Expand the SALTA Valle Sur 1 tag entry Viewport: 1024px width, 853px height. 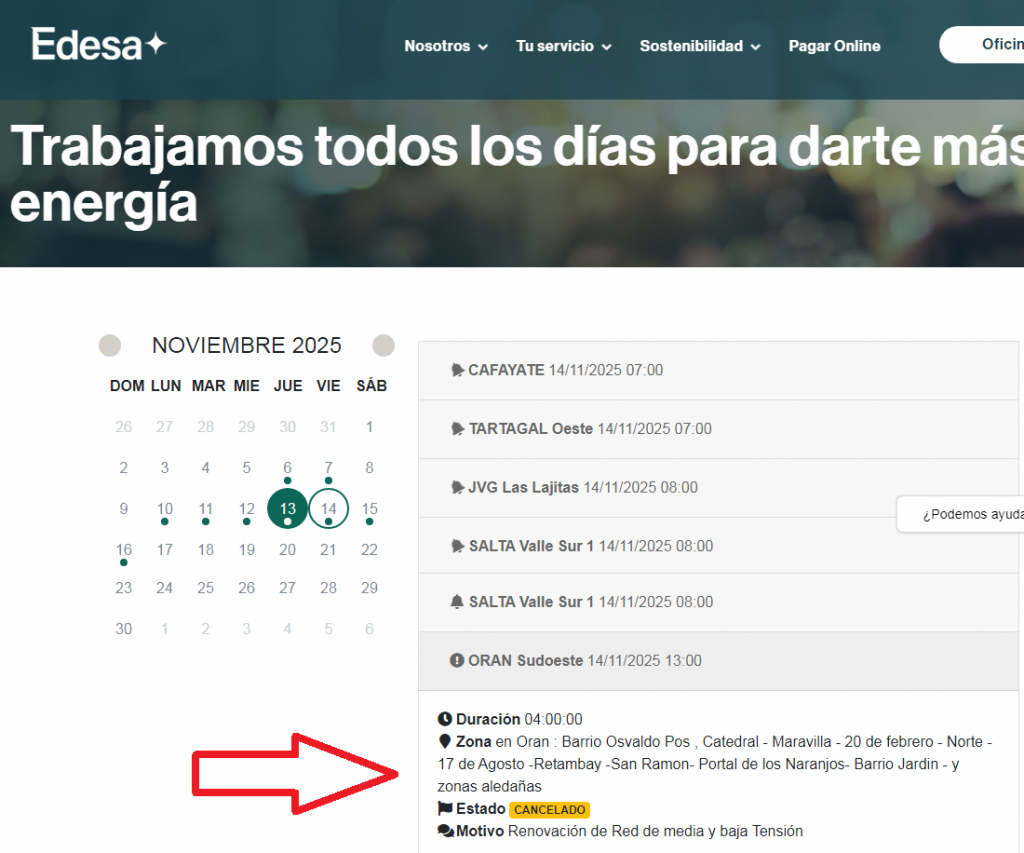pyautogui.click(x=718, y=546)
